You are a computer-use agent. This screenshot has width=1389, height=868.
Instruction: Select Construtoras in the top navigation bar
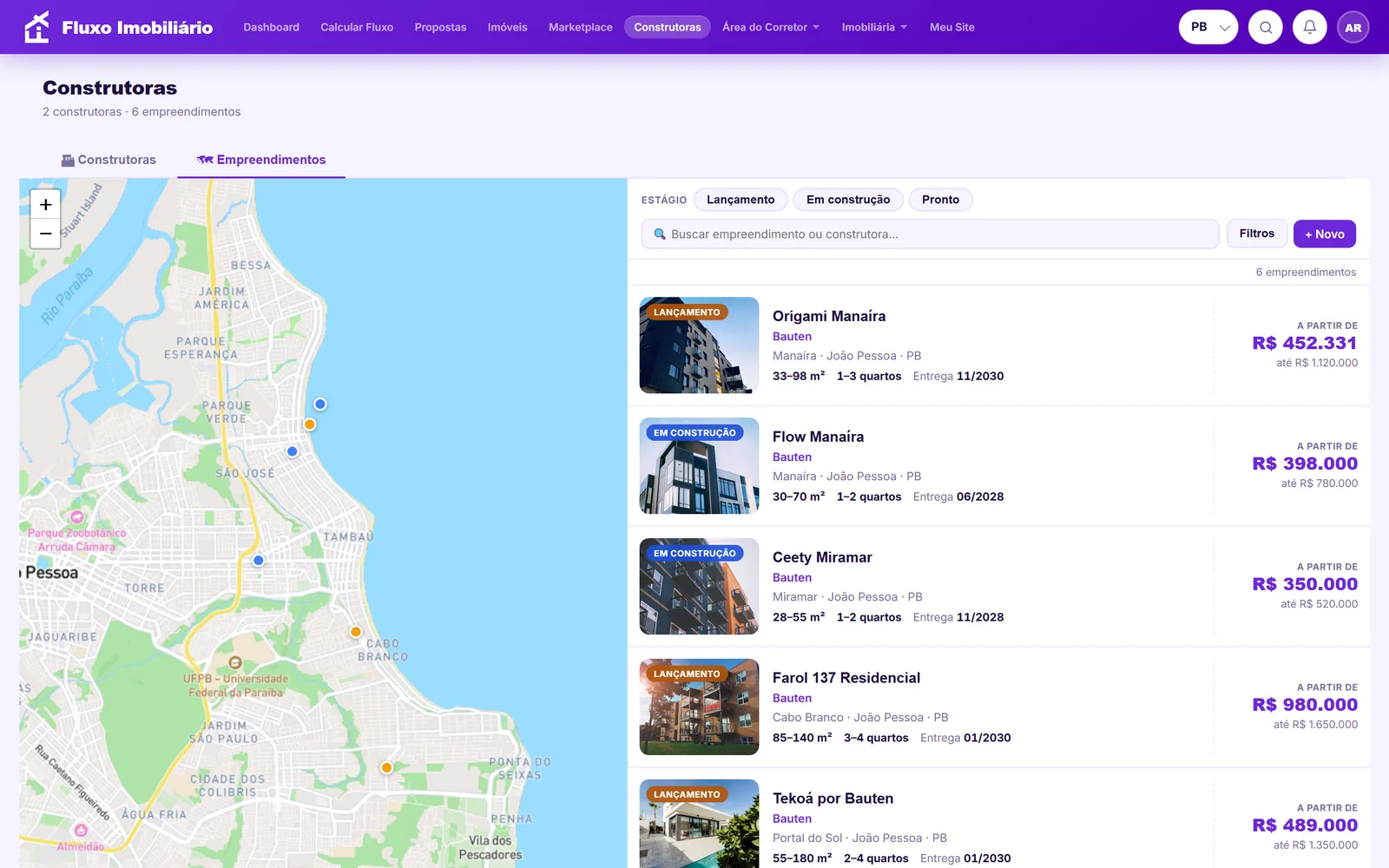668,27
